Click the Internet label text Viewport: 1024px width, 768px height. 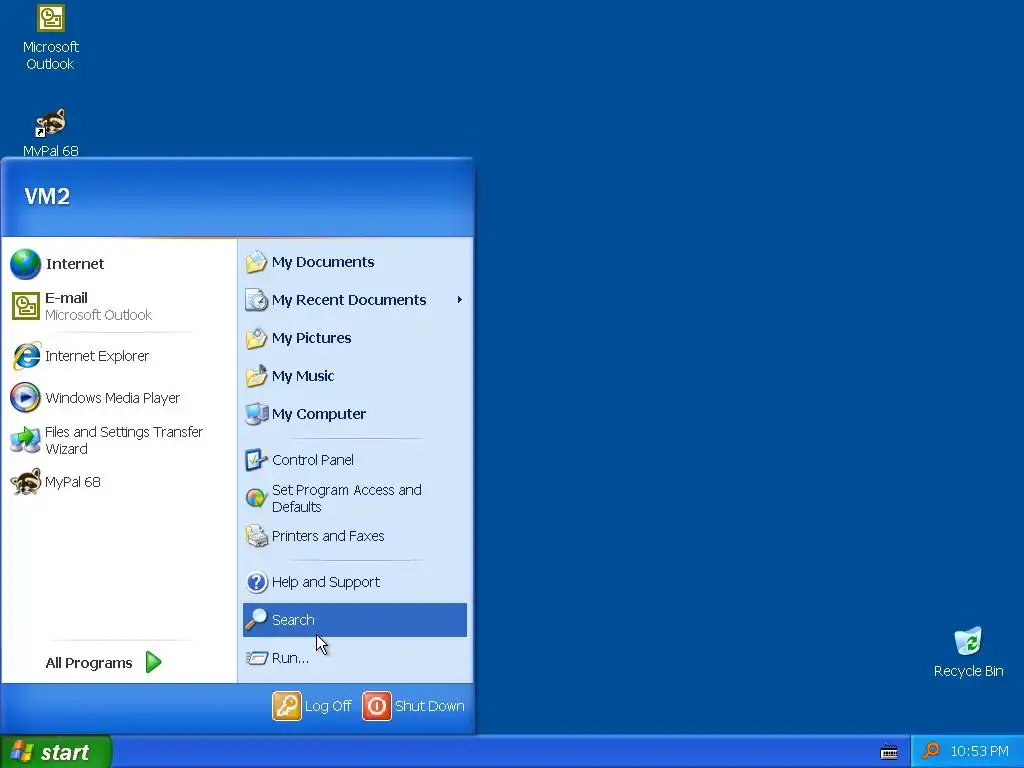tap(75, 264)
